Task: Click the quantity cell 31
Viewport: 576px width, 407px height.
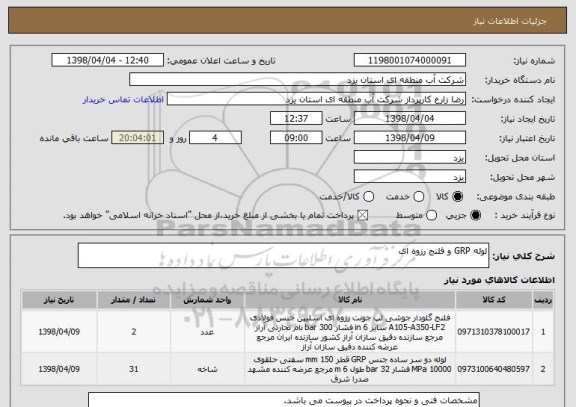Action: click(x=134, y=369)
